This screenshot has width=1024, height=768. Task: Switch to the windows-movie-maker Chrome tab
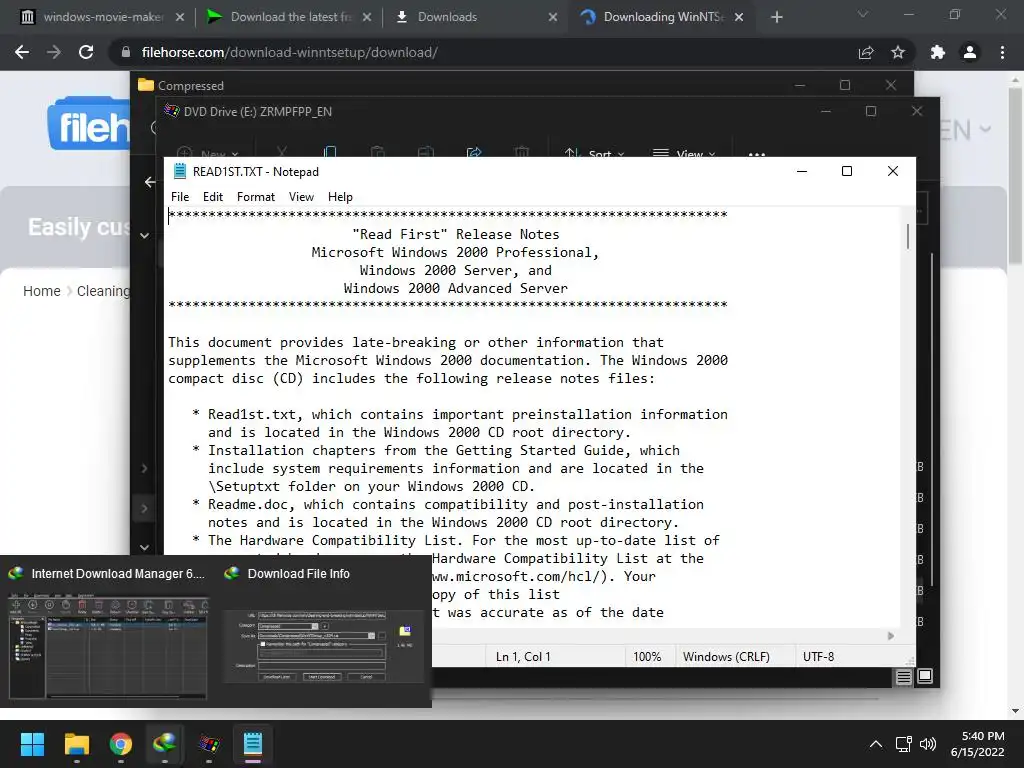pyautogui.click(x=103, y=17)
